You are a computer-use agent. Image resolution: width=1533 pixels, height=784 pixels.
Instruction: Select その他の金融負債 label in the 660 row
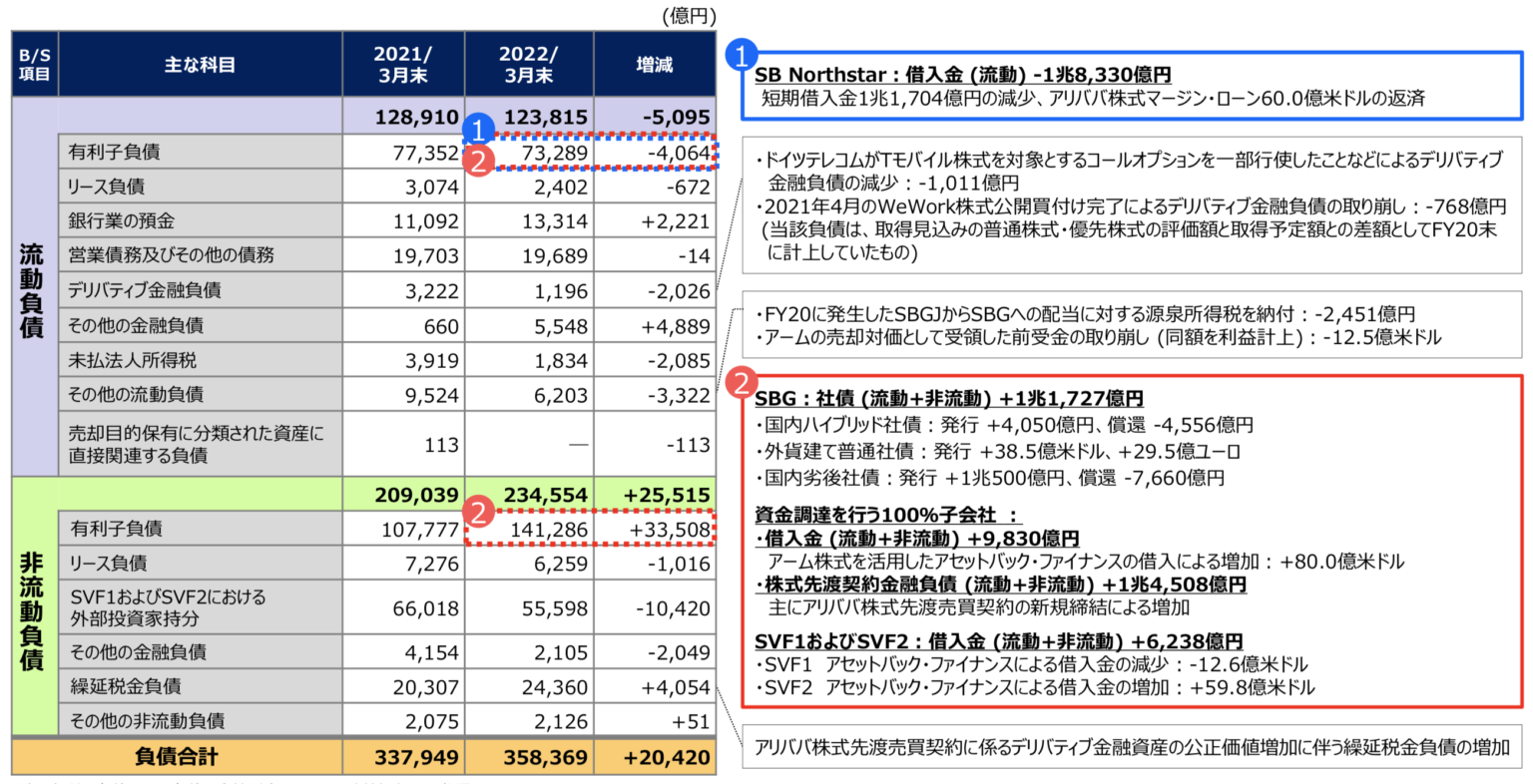[136, 325]
